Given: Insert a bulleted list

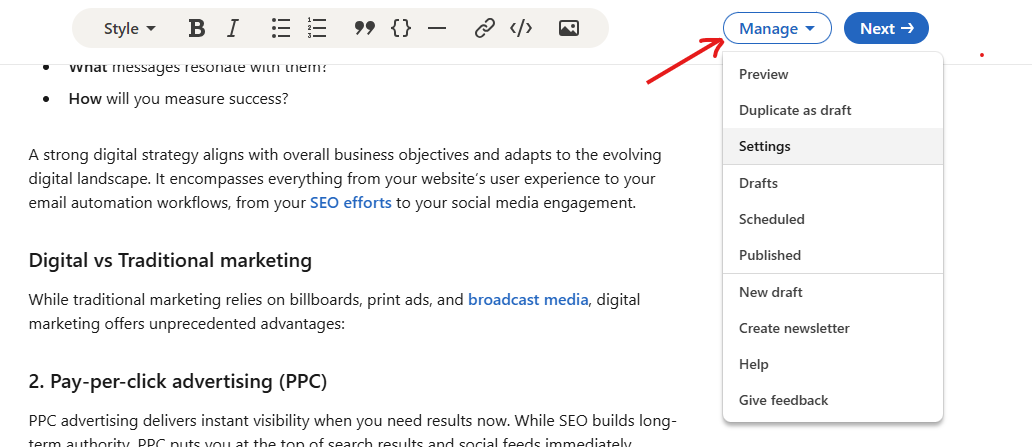Looking at the screenshot, I should (281, 28).
